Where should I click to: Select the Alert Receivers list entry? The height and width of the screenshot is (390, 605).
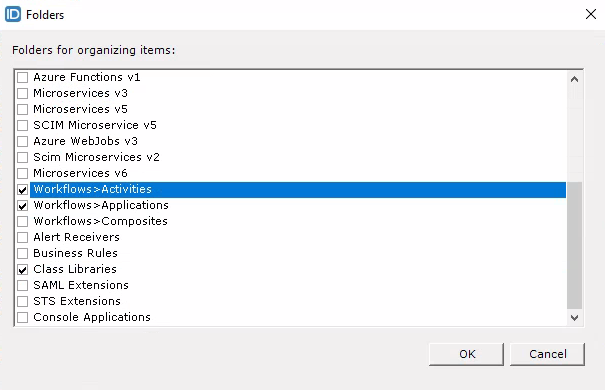tap(76, 237)
